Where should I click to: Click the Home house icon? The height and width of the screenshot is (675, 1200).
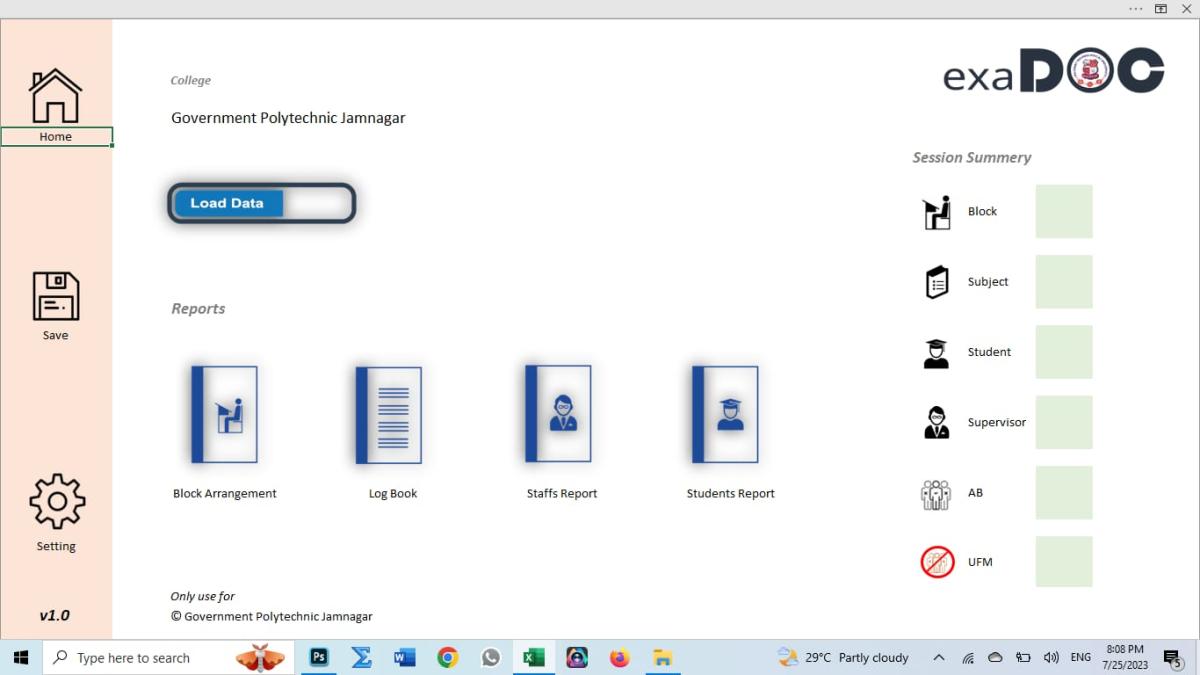[55, 96]
